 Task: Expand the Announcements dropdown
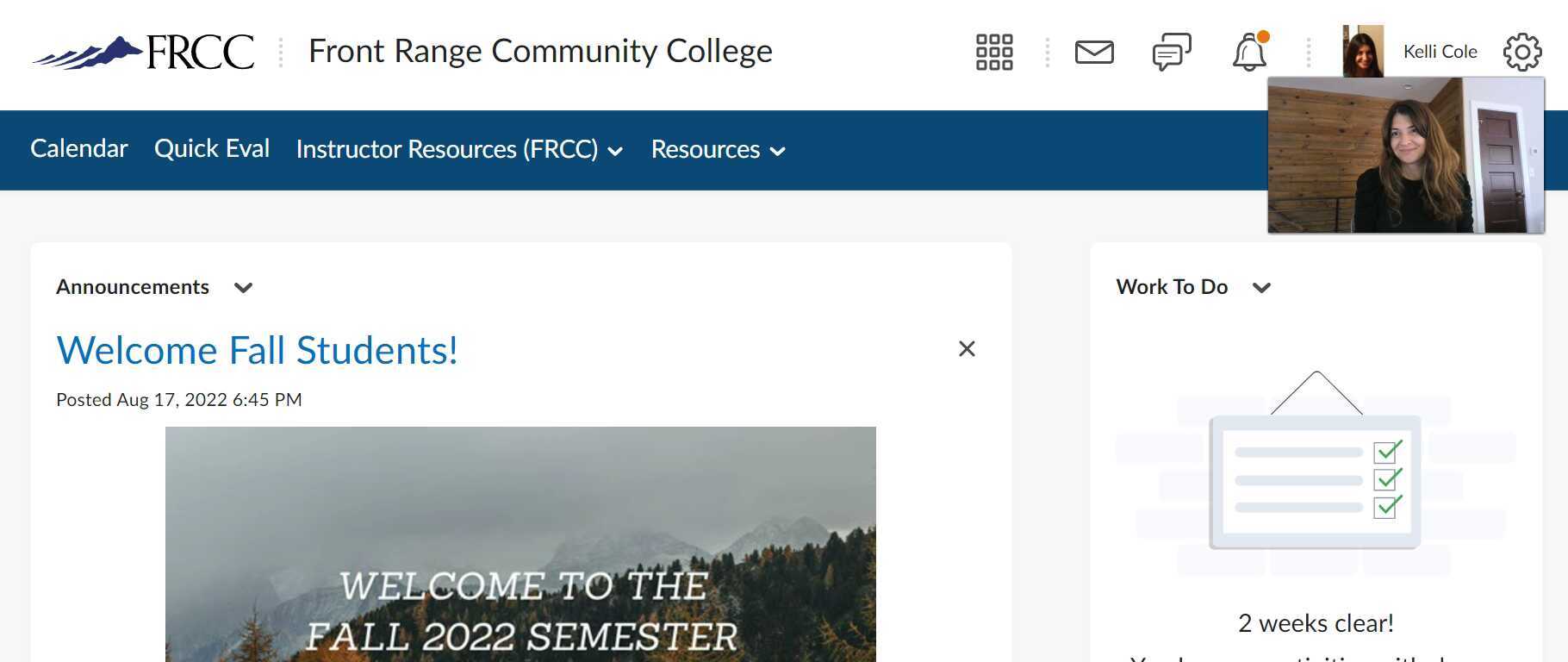244,288
